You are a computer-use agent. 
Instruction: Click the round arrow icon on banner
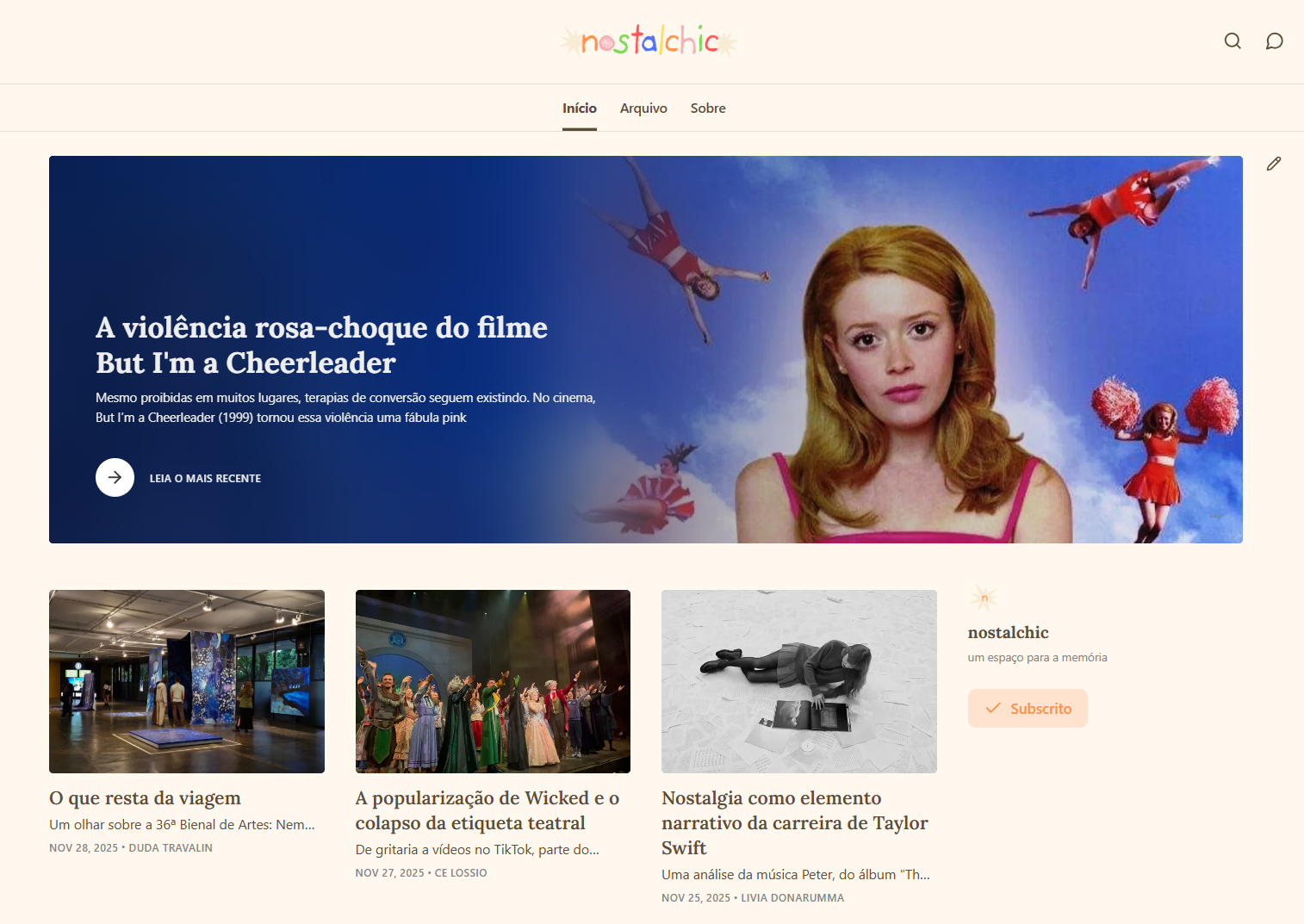point(115,477)
